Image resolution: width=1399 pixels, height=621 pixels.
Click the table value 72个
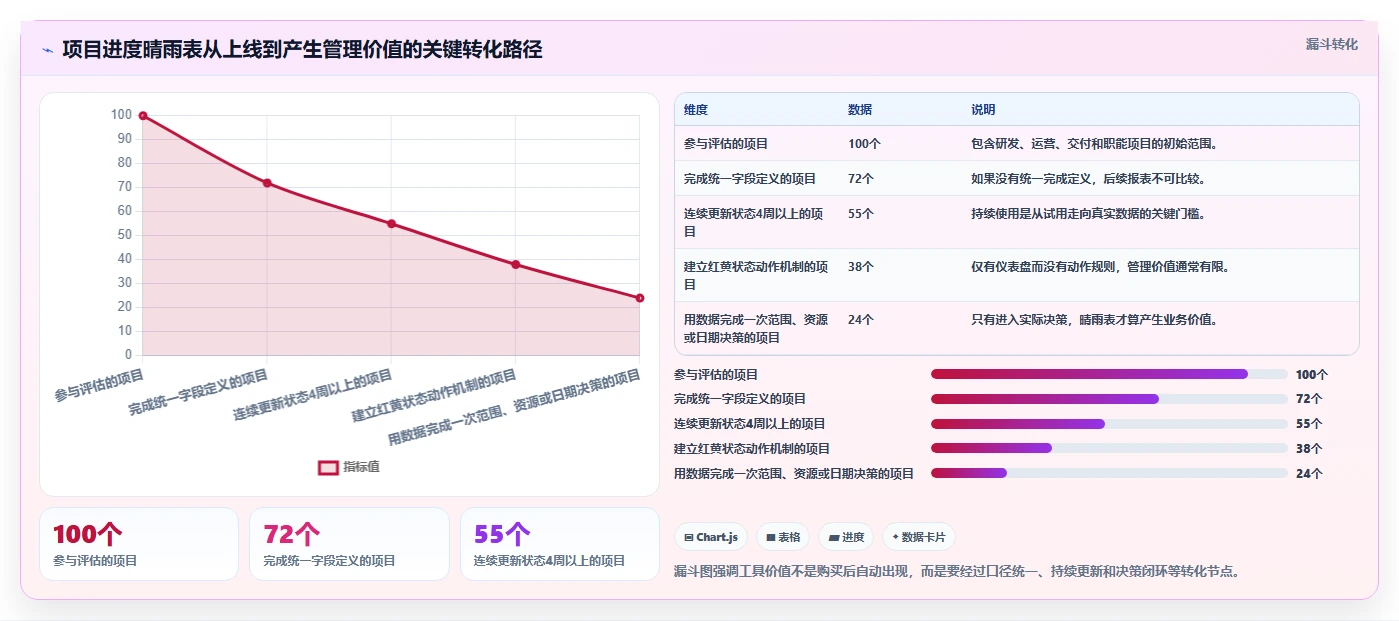(x=861, y=179)
